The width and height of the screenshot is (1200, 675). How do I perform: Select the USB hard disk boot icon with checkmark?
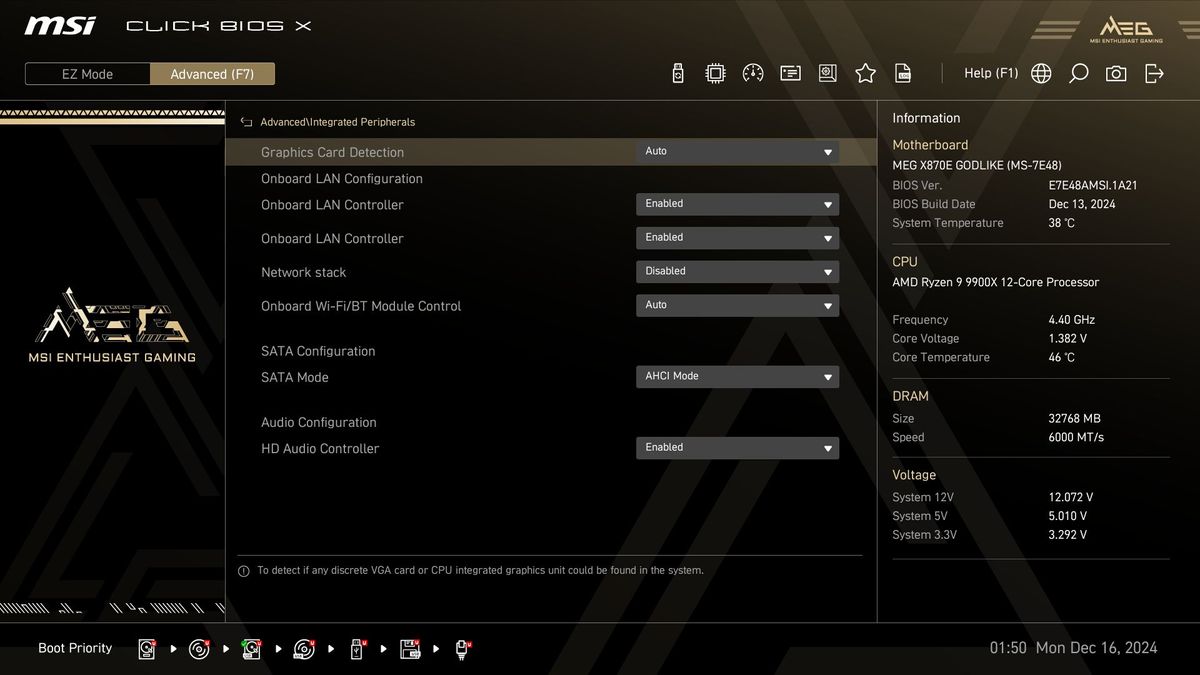252,649
